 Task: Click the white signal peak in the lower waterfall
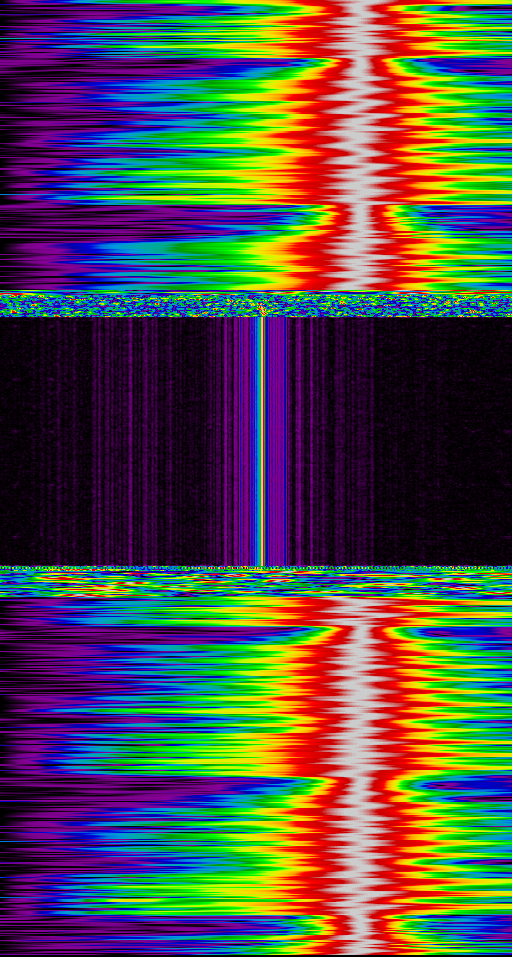coord(361,775)
